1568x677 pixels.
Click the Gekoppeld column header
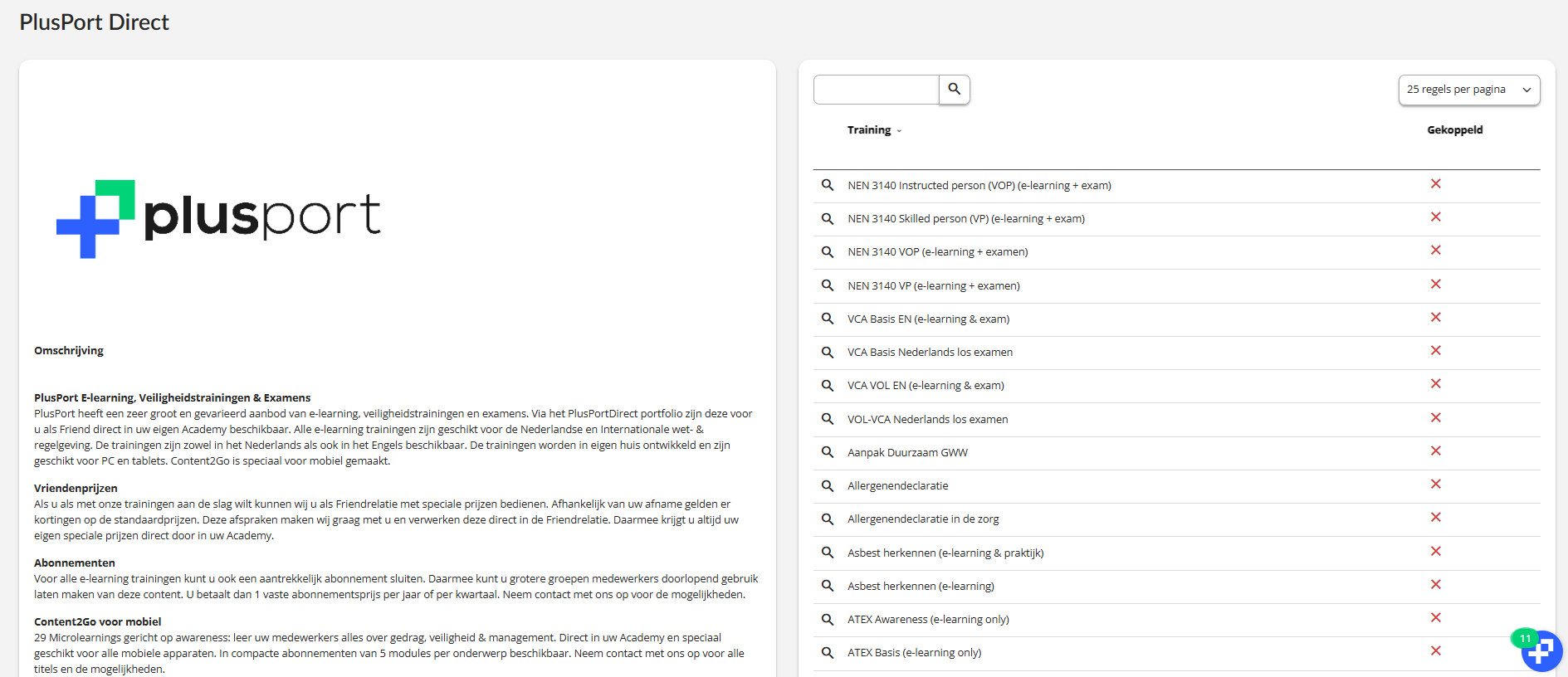[1454, 130]
